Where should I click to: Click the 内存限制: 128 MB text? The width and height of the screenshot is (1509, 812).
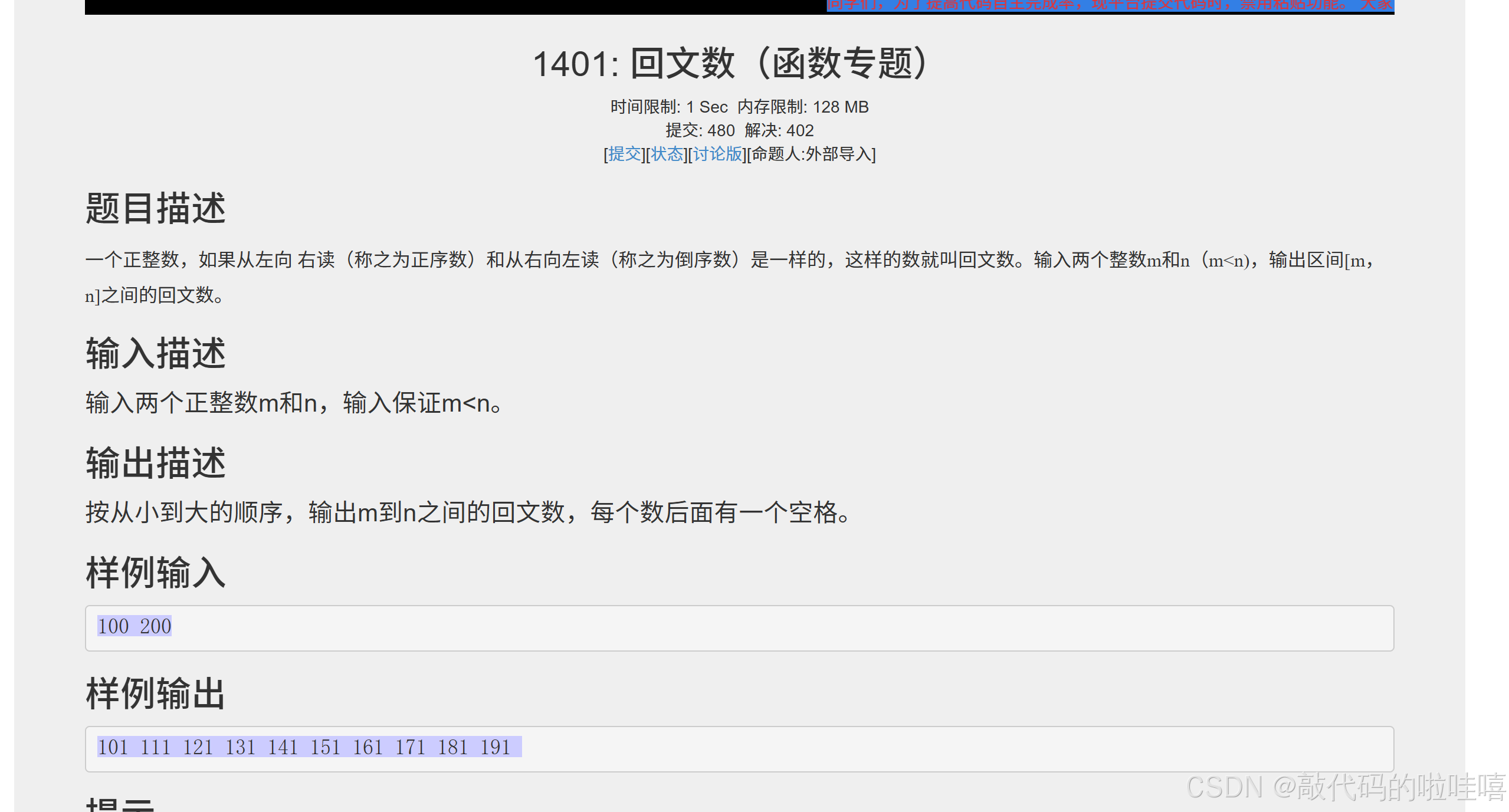coord(803,107)
